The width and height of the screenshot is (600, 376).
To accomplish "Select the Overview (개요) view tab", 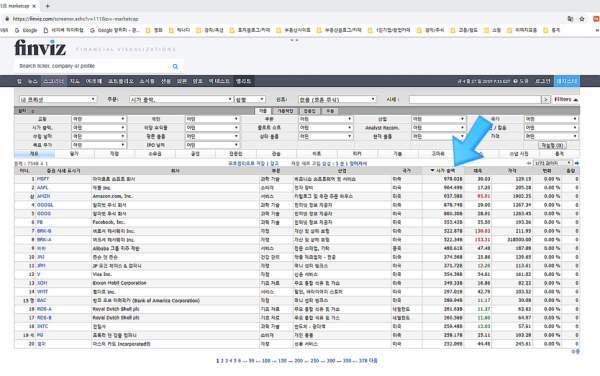I will click(34, 154).
